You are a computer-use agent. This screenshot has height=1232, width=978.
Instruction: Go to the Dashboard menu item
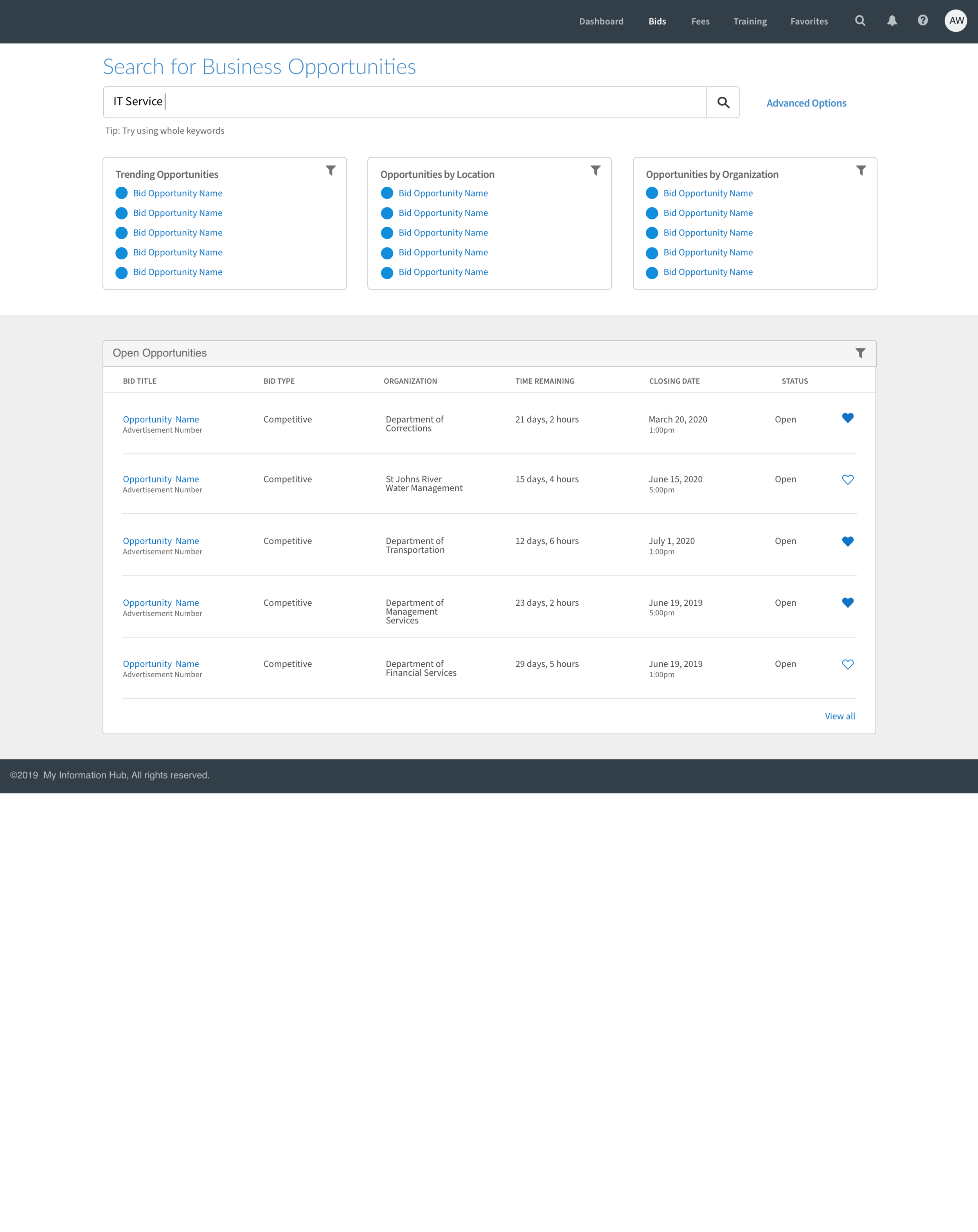click(601, 22)
